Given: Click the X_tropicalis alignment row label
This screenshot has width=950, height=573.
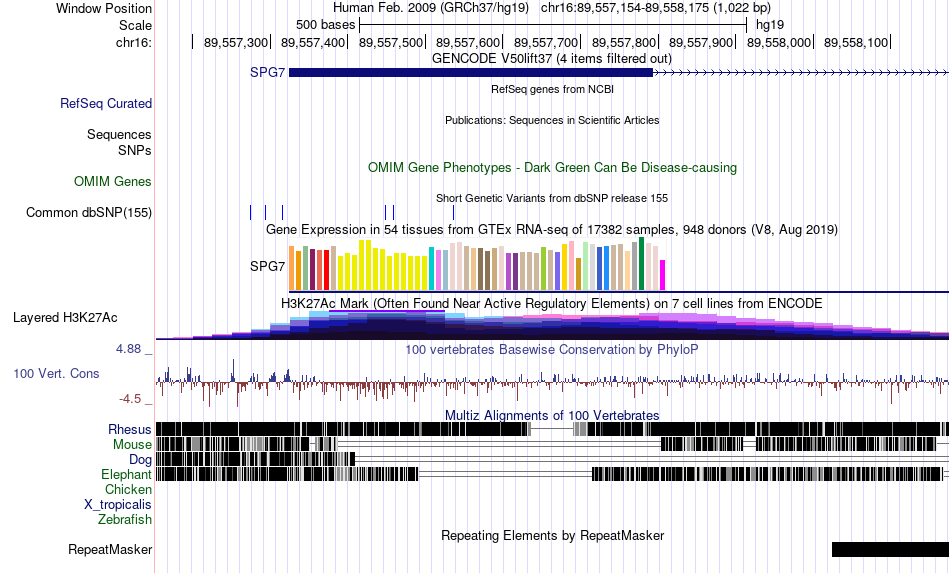Looking at the screenshot, I should click(118, 505).
